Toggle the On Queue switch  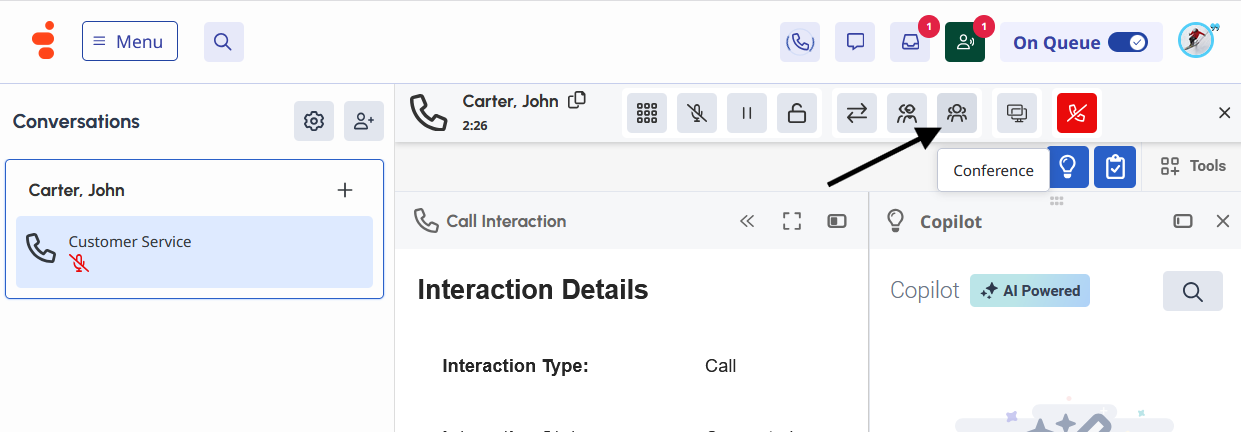pos(1127,43)
